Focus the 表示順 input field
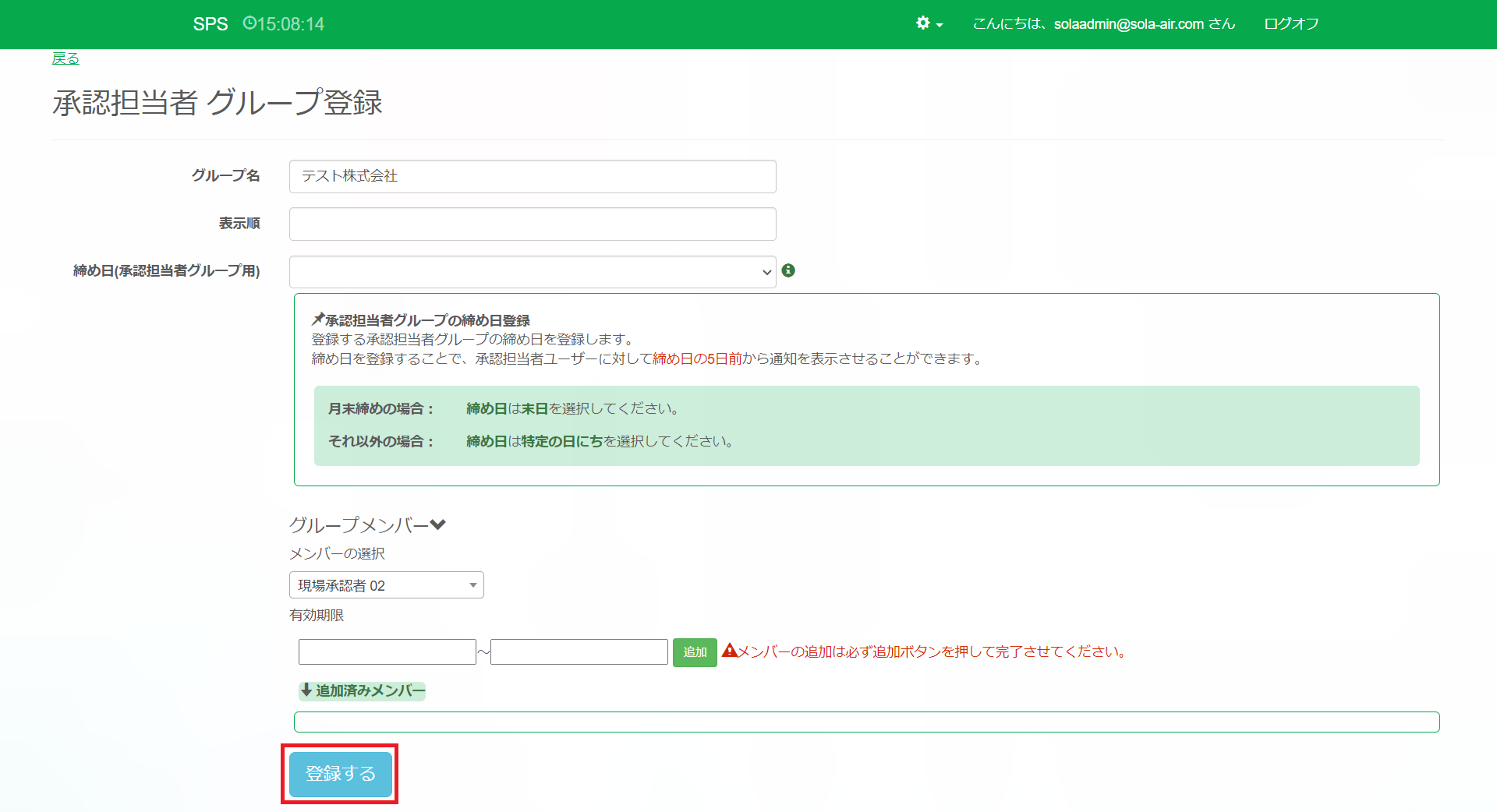Viewport: 1497px width, 812px height. 533,224
